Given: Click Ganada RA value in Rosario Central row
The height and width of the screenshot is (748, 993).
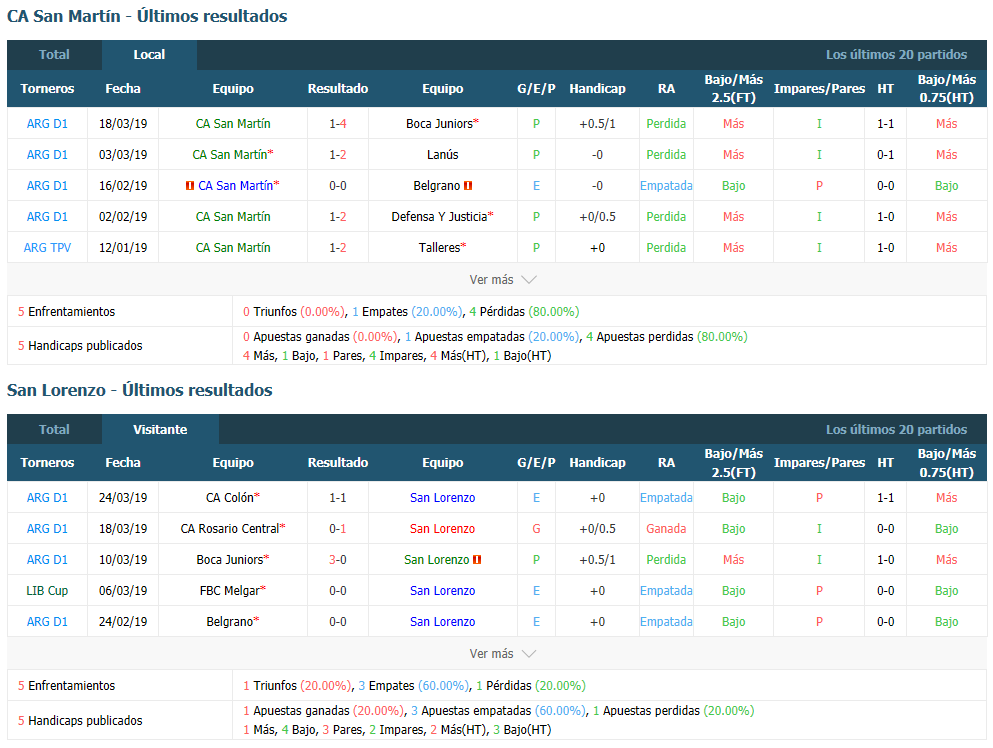Looking at the screenshot, I should (x=666, y=529).
